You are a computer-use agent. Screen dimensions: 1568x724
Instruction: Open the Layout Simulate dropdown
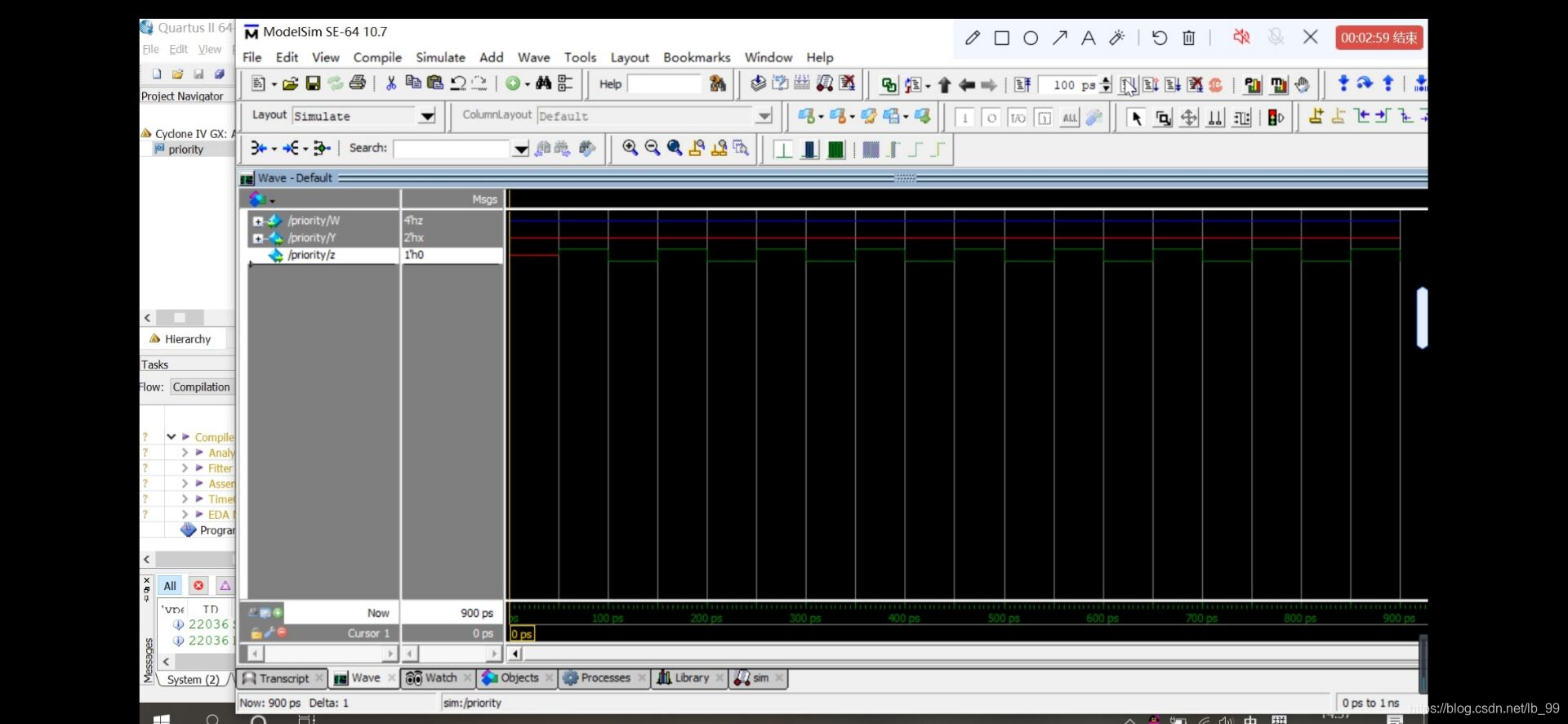click(427, 116)
